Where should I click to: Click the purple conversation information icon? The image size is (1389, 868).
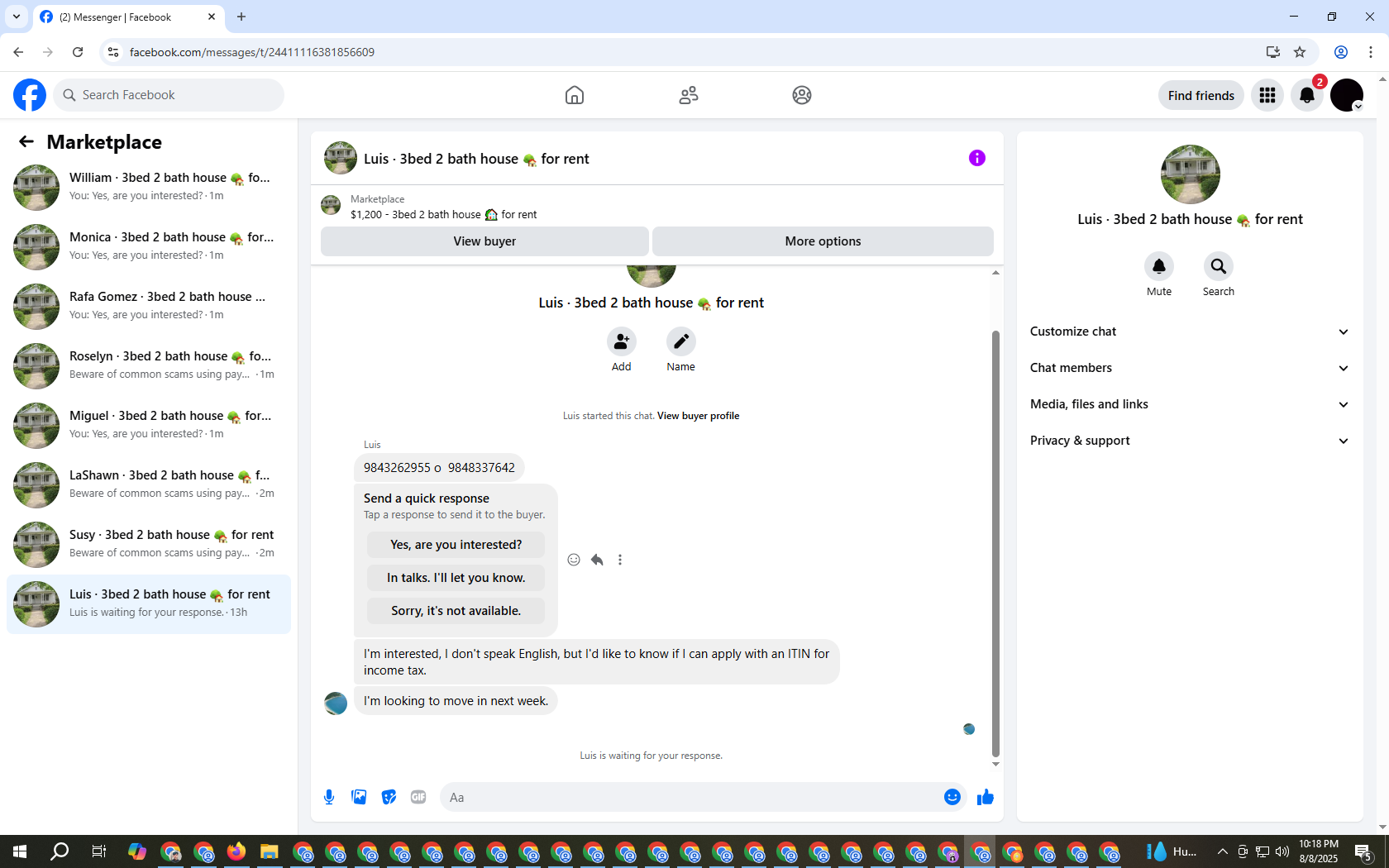[977, 158]
